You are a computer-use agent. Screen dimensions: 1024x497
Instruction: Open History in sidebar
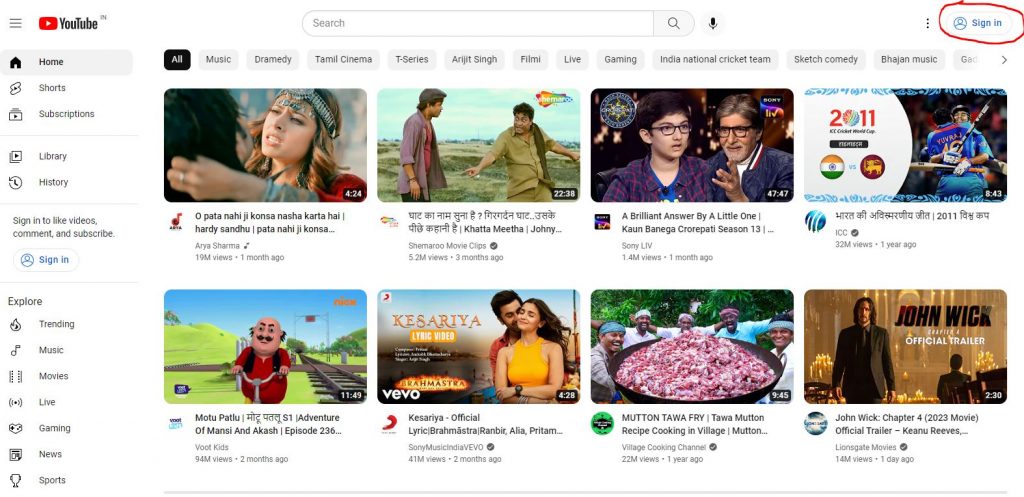[66, 183]
